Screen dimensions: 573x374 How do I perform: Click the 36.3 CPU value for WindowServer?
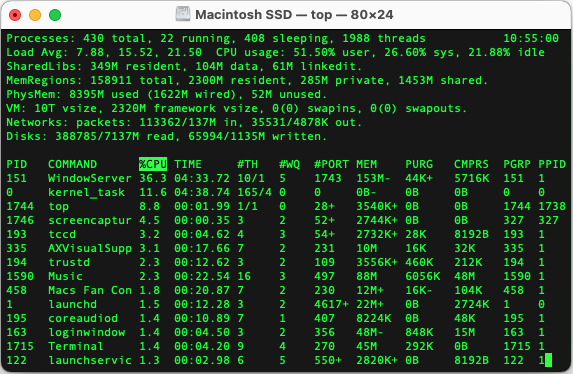(153, 178)
